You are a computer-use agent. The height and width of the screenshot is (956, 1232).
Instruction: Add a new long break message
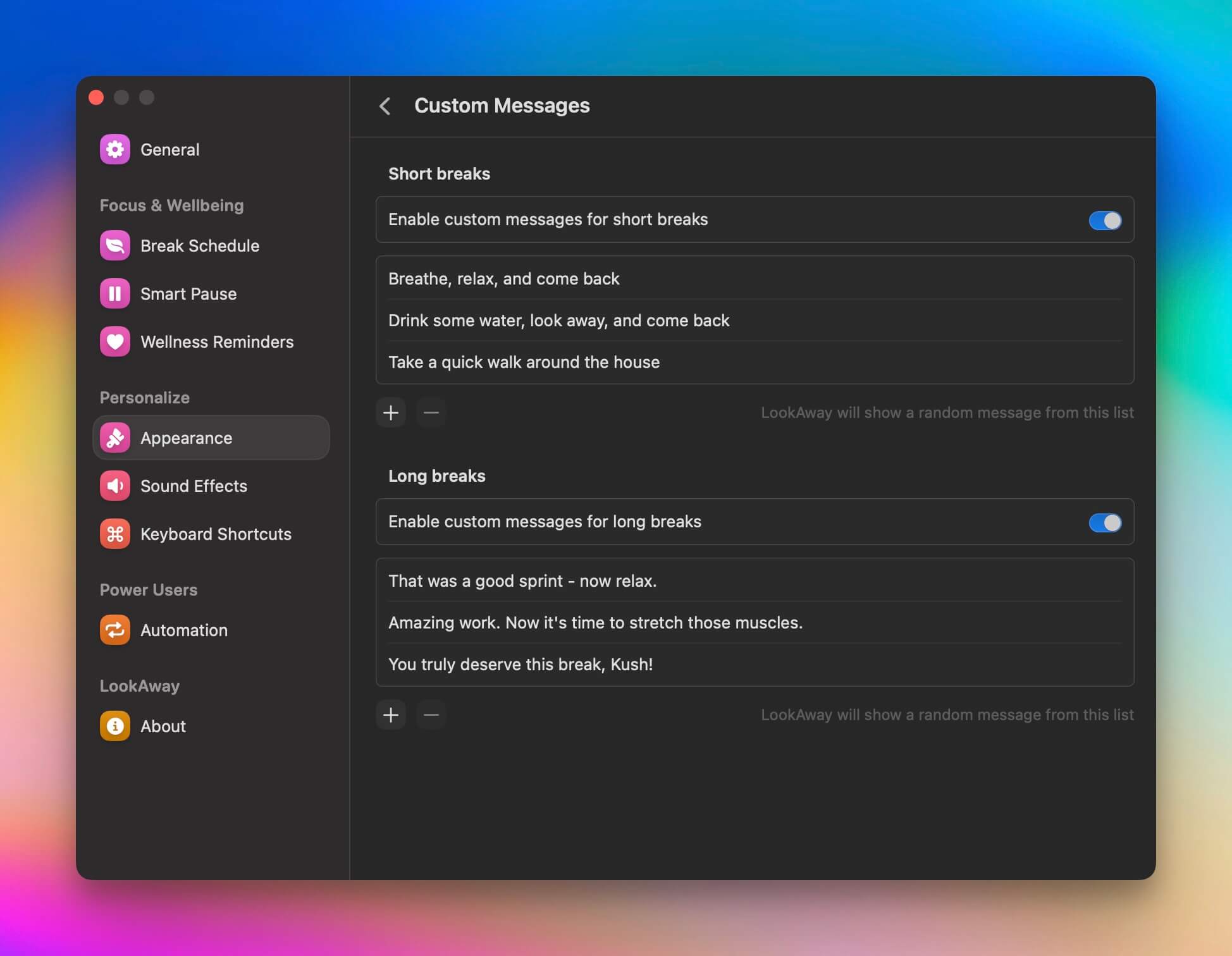point(391,714)
